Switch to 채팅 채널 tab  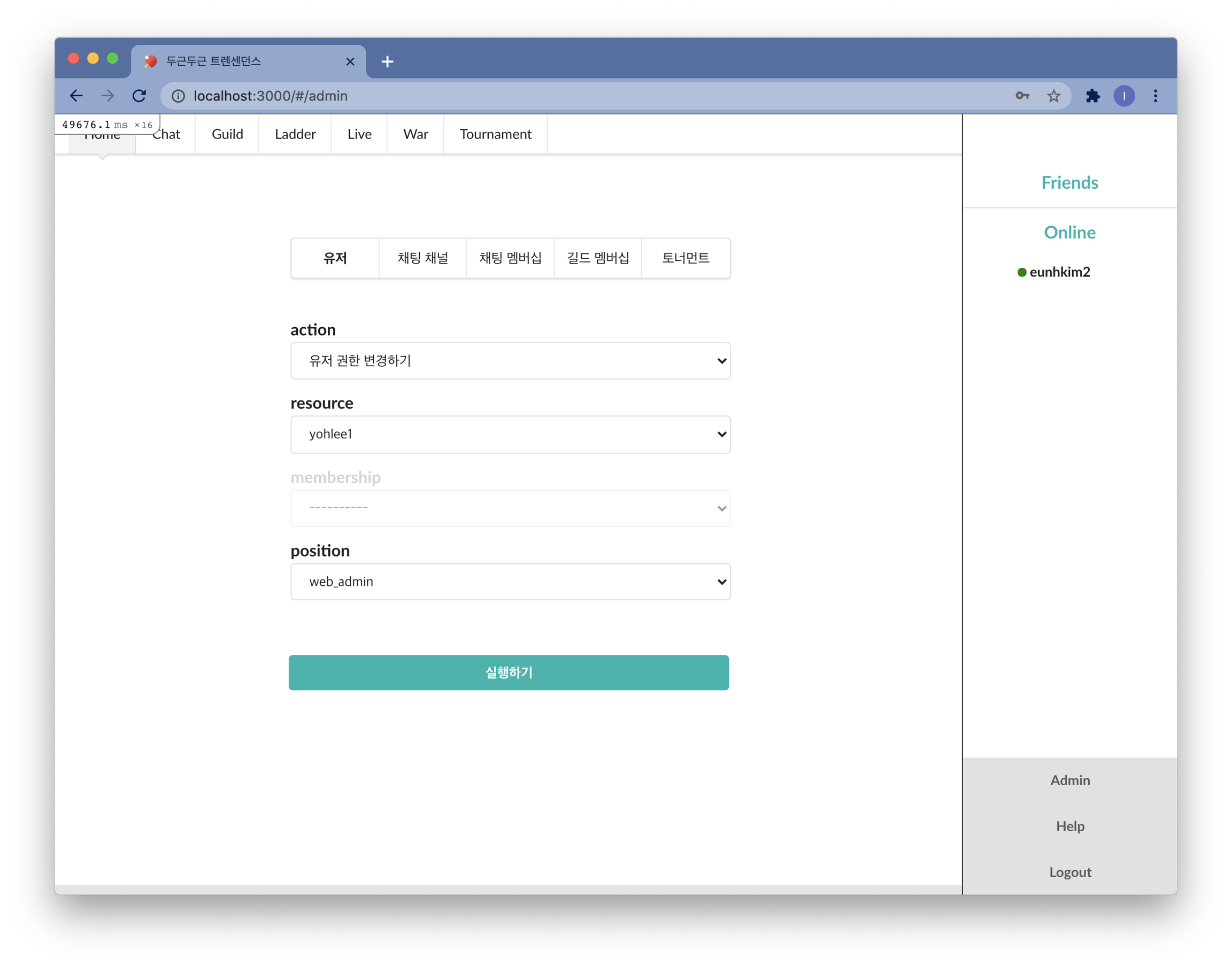[422, 258]
